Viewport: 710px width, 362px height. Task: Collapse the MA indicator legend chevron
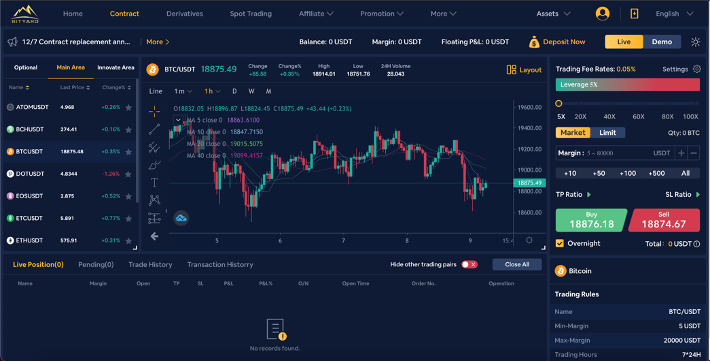click(178, 120)
